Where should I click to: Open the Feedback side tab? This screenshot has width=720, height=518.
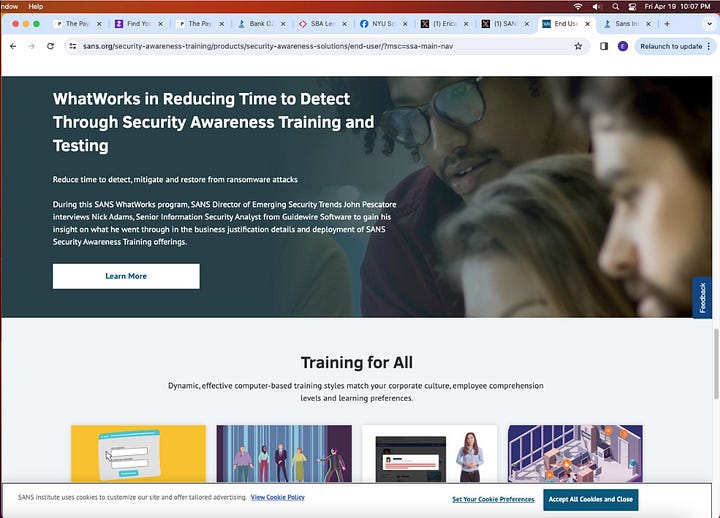pos(702,298)
